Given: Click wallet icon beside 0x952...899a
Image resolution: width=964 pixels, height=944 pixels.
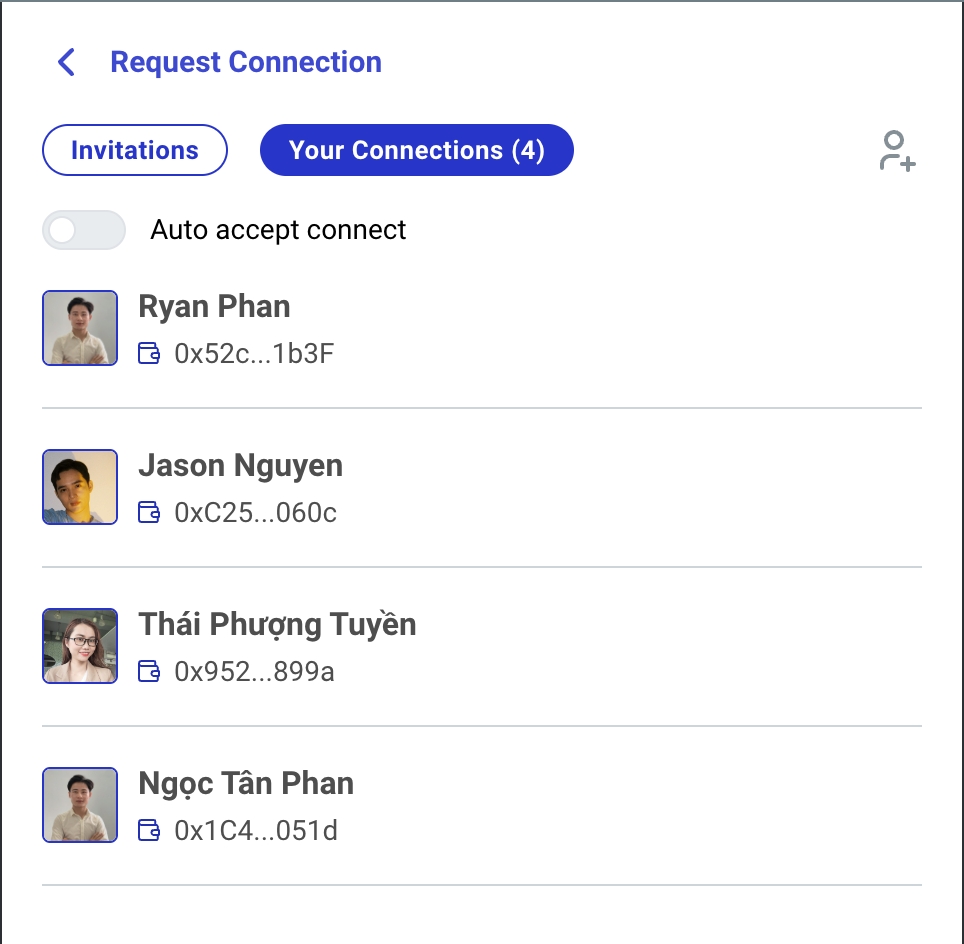Looking at the screenshot, I should pos(149,671).
